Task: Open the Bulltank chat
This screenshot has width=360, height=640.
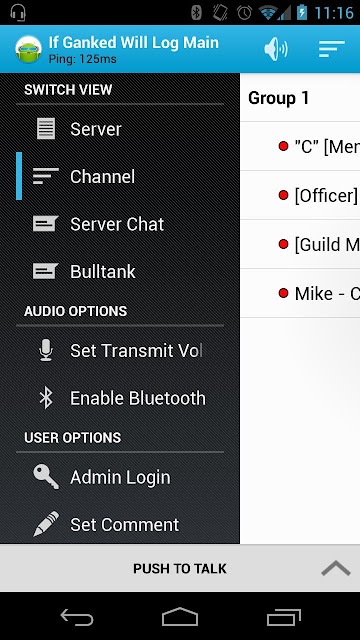Action: [x=120, y=271]
